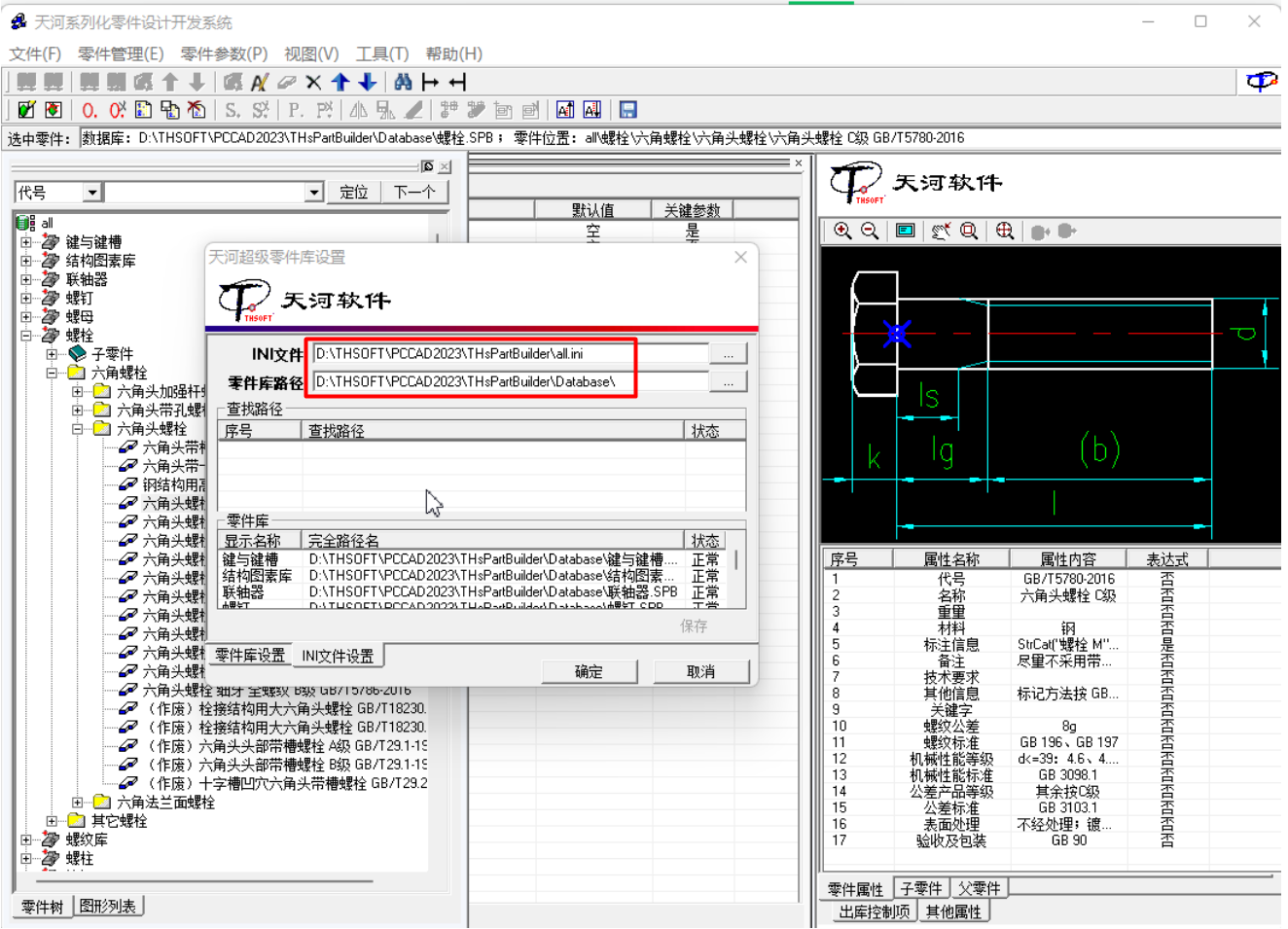1288x929 pixels.
Task: Click the 取消 button in settings dialog
Action: pos(700,672)
